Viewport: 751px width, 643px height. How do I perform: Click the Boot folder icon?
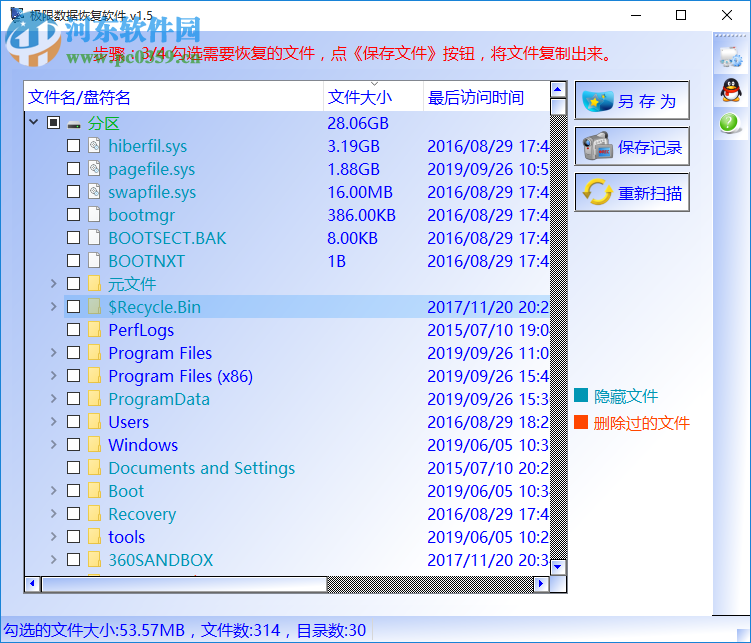tap(94, 490)
